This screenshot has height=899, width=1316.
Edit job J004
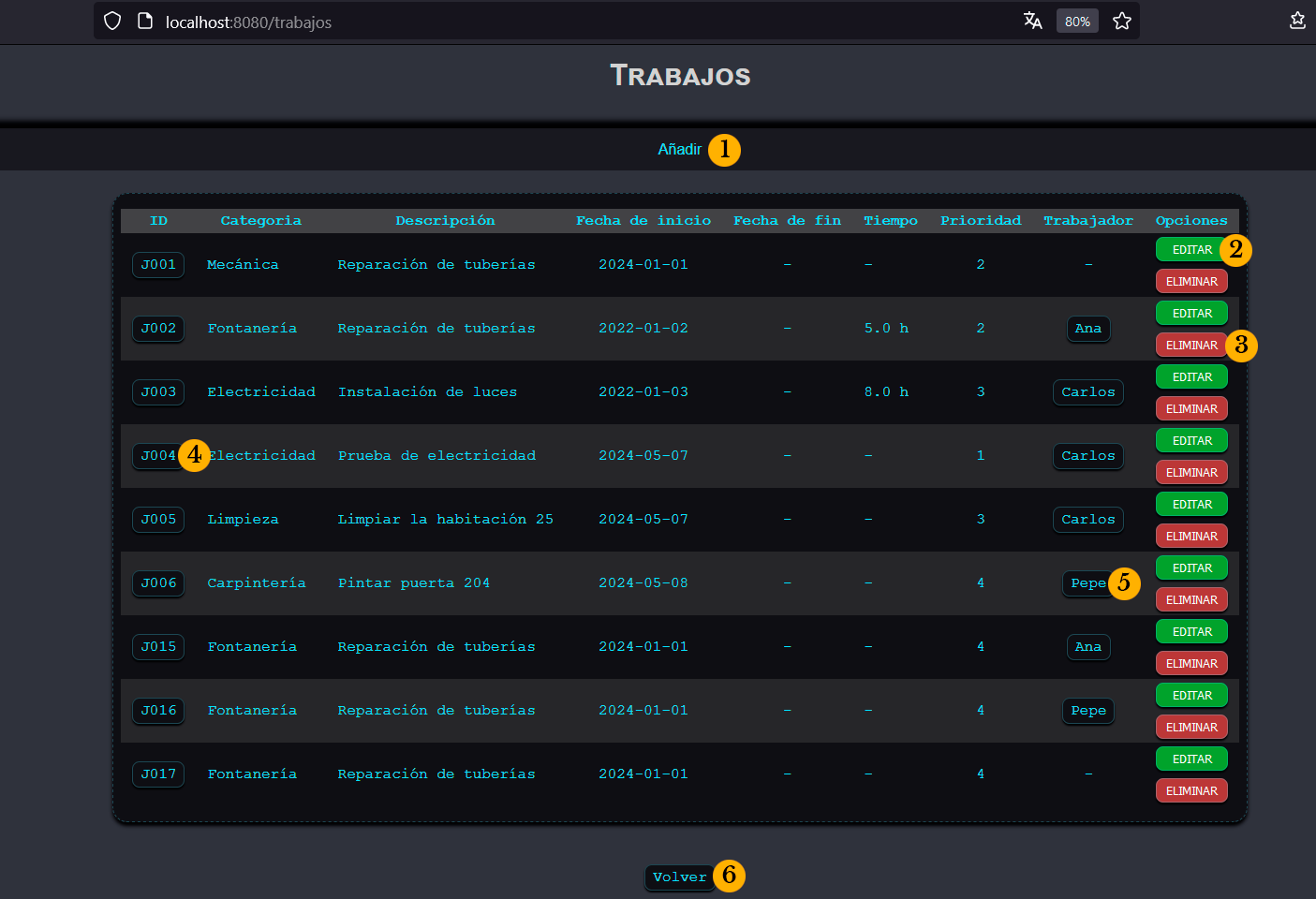click(x=1191, y=441)
